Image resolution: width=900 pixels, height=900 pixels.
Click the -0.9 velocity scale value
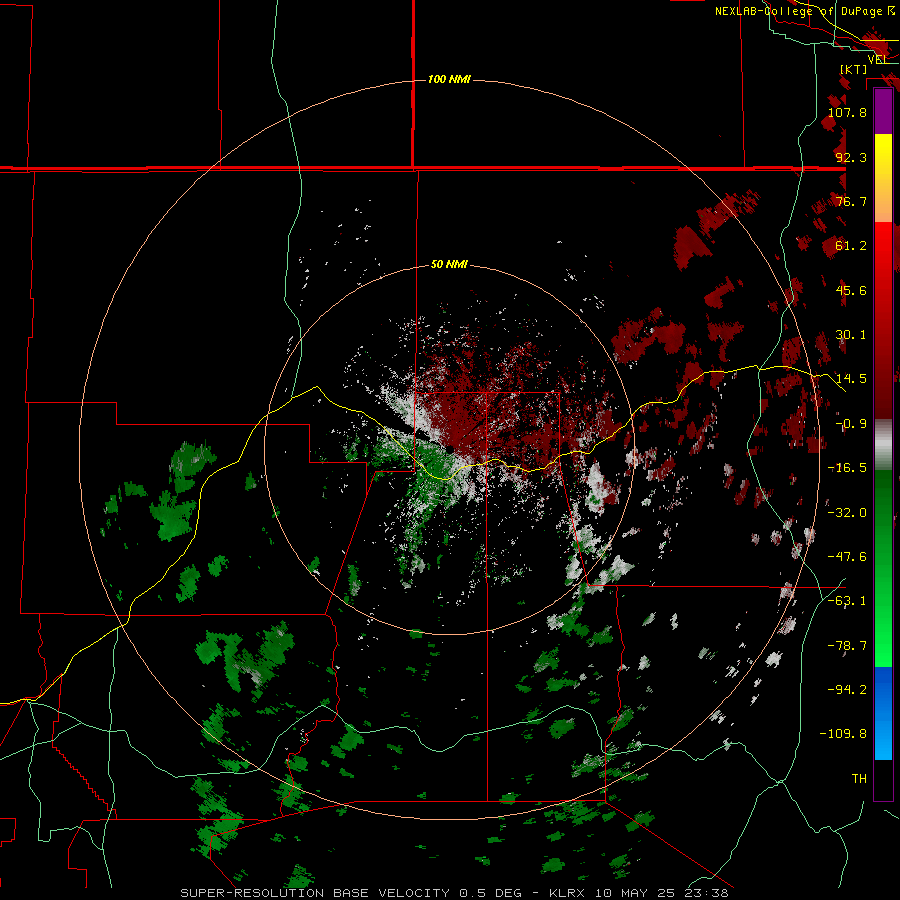[x=851, y=424]
